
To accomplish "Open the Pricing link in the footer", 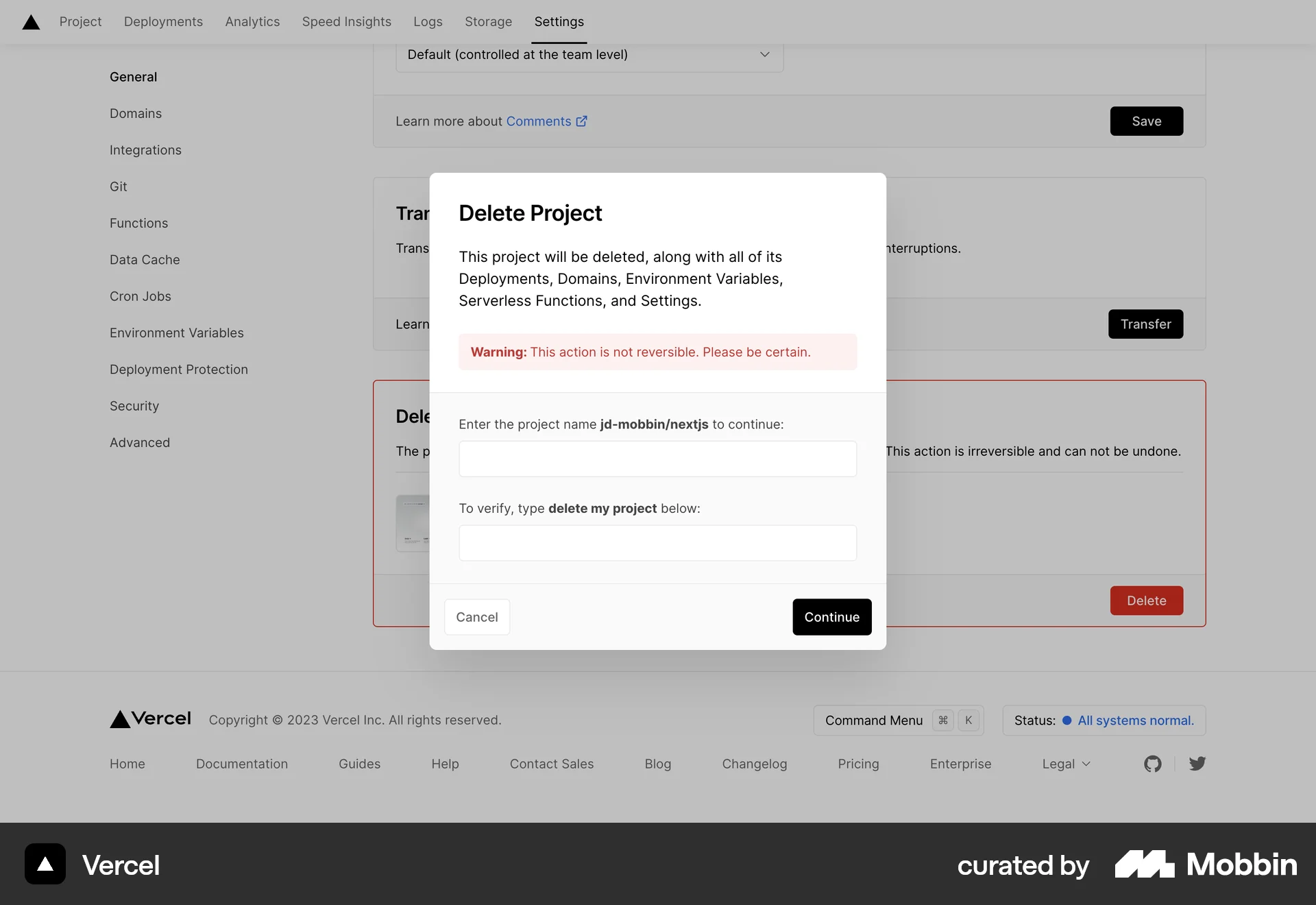I will click(858, 764).
